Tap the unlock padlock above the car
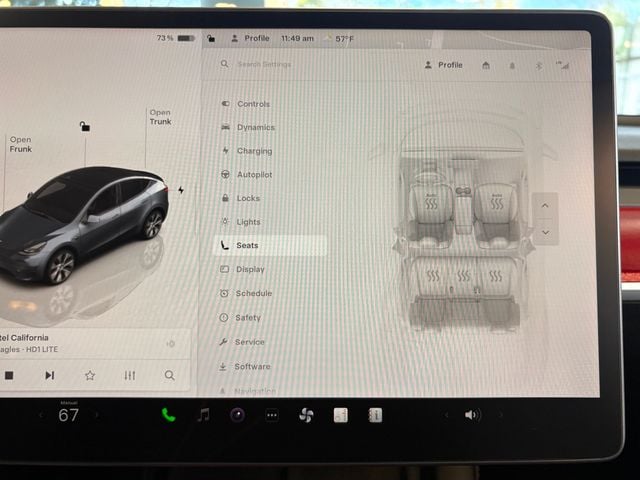 click(x=85, y=126)
